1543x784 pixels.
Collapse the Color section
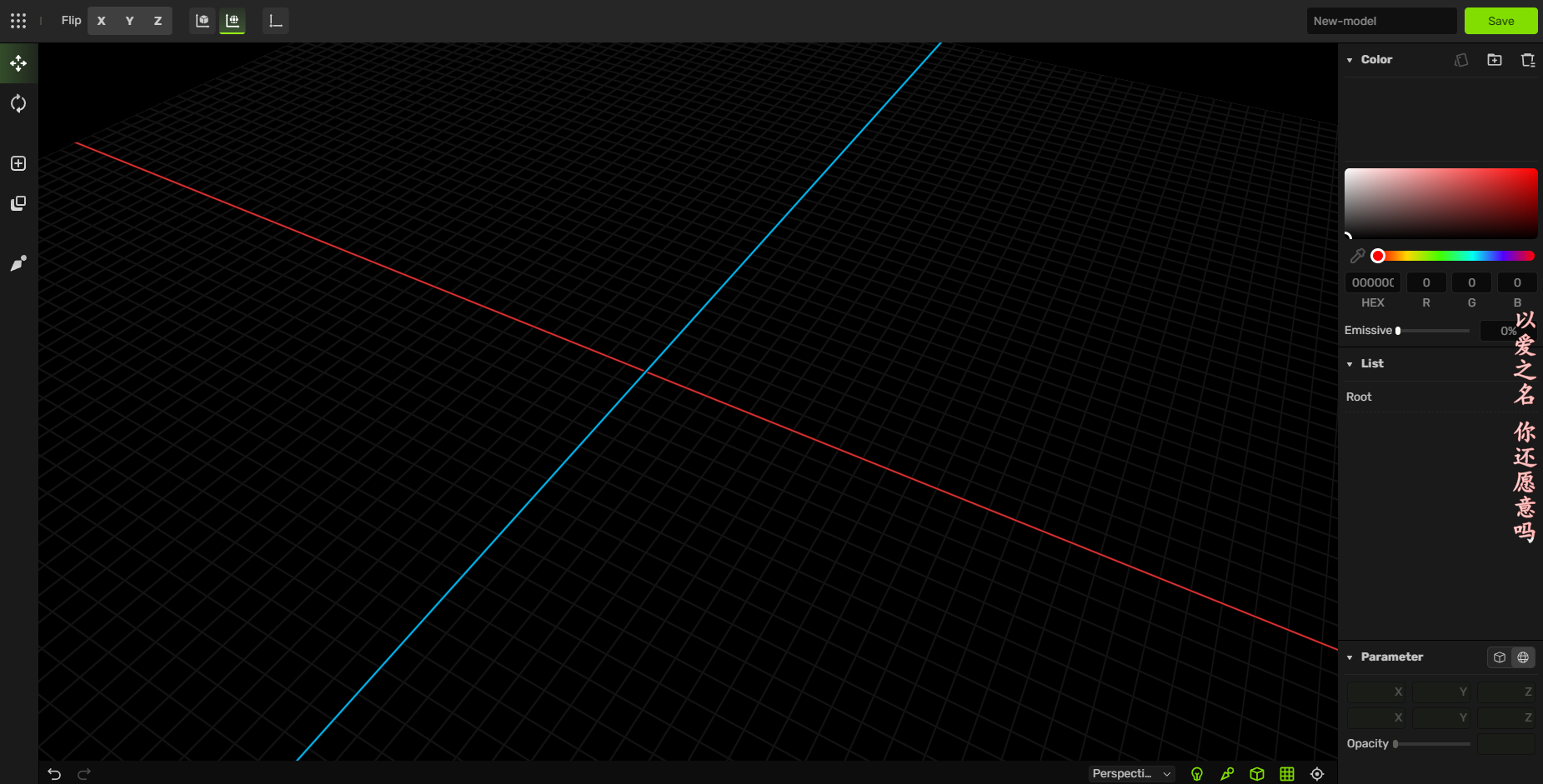pyautogui.click(x=1350, y=60)
